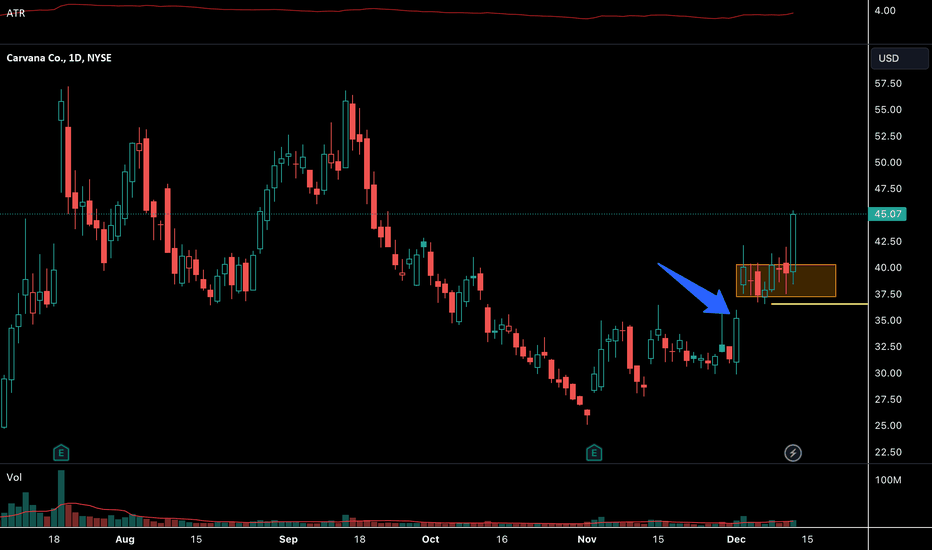Click the 27.50 price axis label
Image resolution: width=932 pixels, height=550 pixels.
pyautogui.click(x=888, y=400)
